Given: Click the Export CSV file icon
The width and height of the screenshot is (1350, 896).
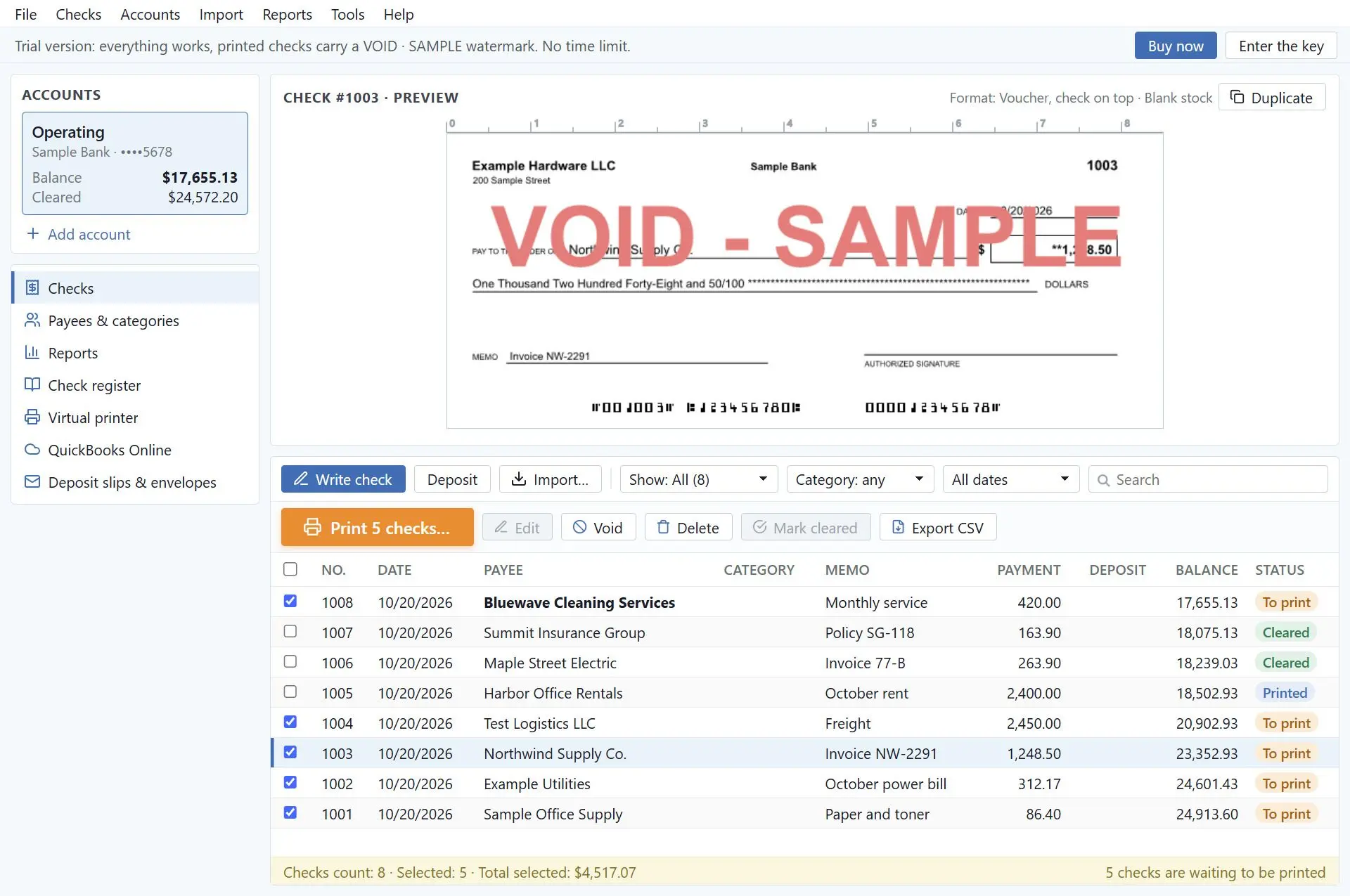Looking at the screenshot, I should point(898,527).
